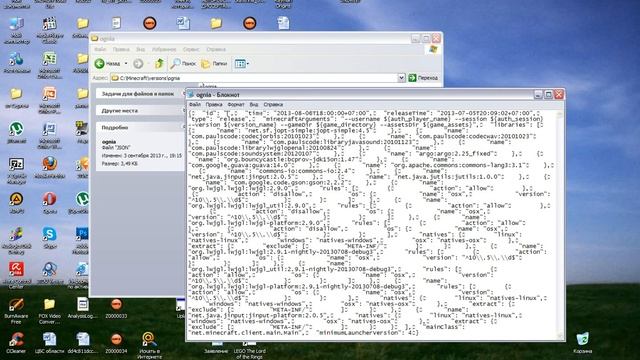Click the Notepad vertical scrollbar
Screen dimensions: 640x360
(561, 224)
